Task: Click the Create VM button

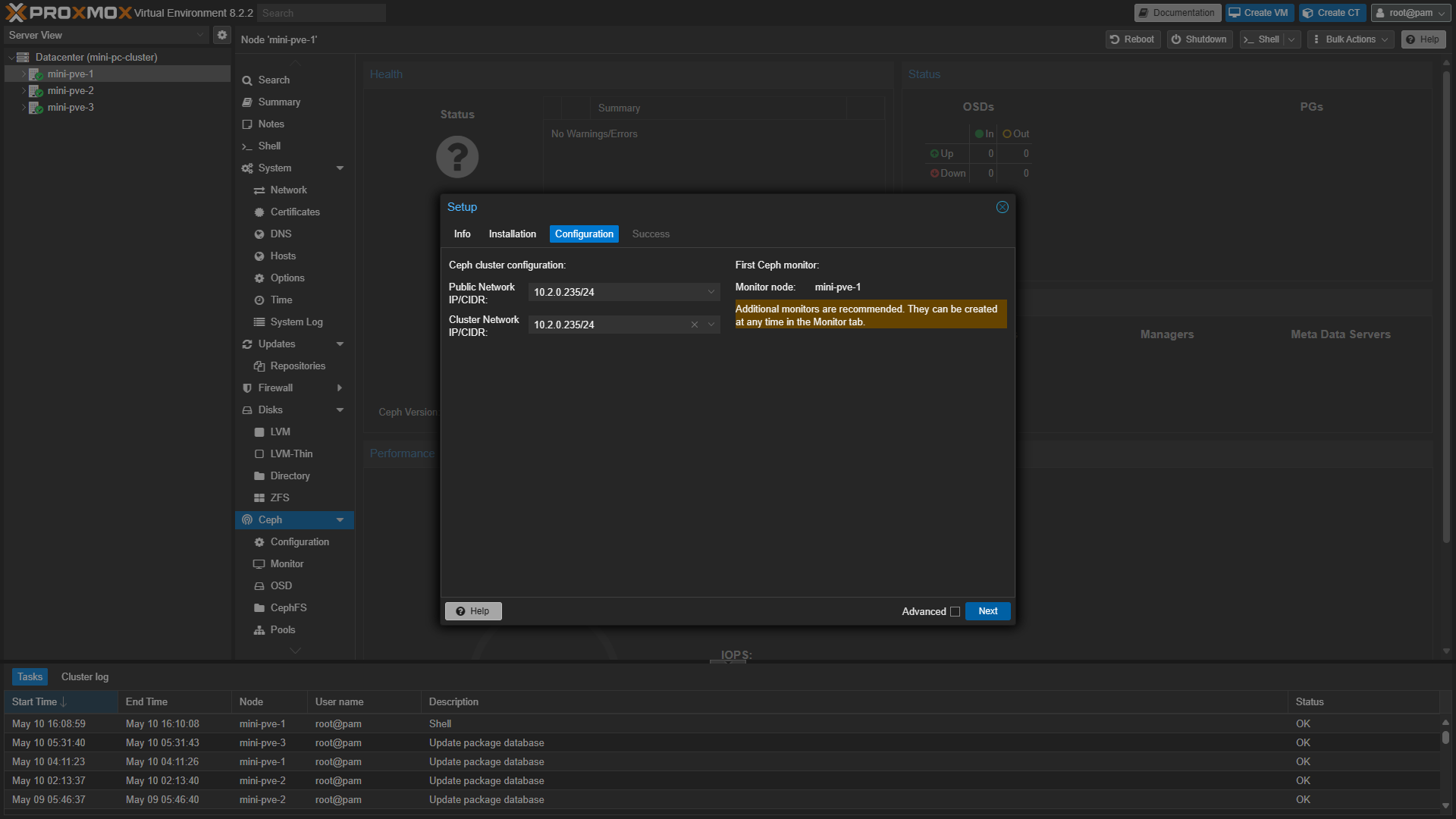Action: click(1260, 13)
